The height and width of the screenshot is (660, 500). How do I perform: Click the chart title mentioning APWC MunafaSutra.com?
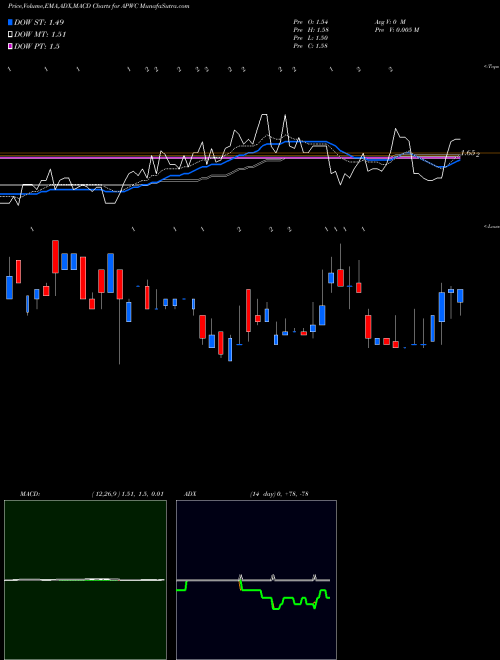[99, 6]
